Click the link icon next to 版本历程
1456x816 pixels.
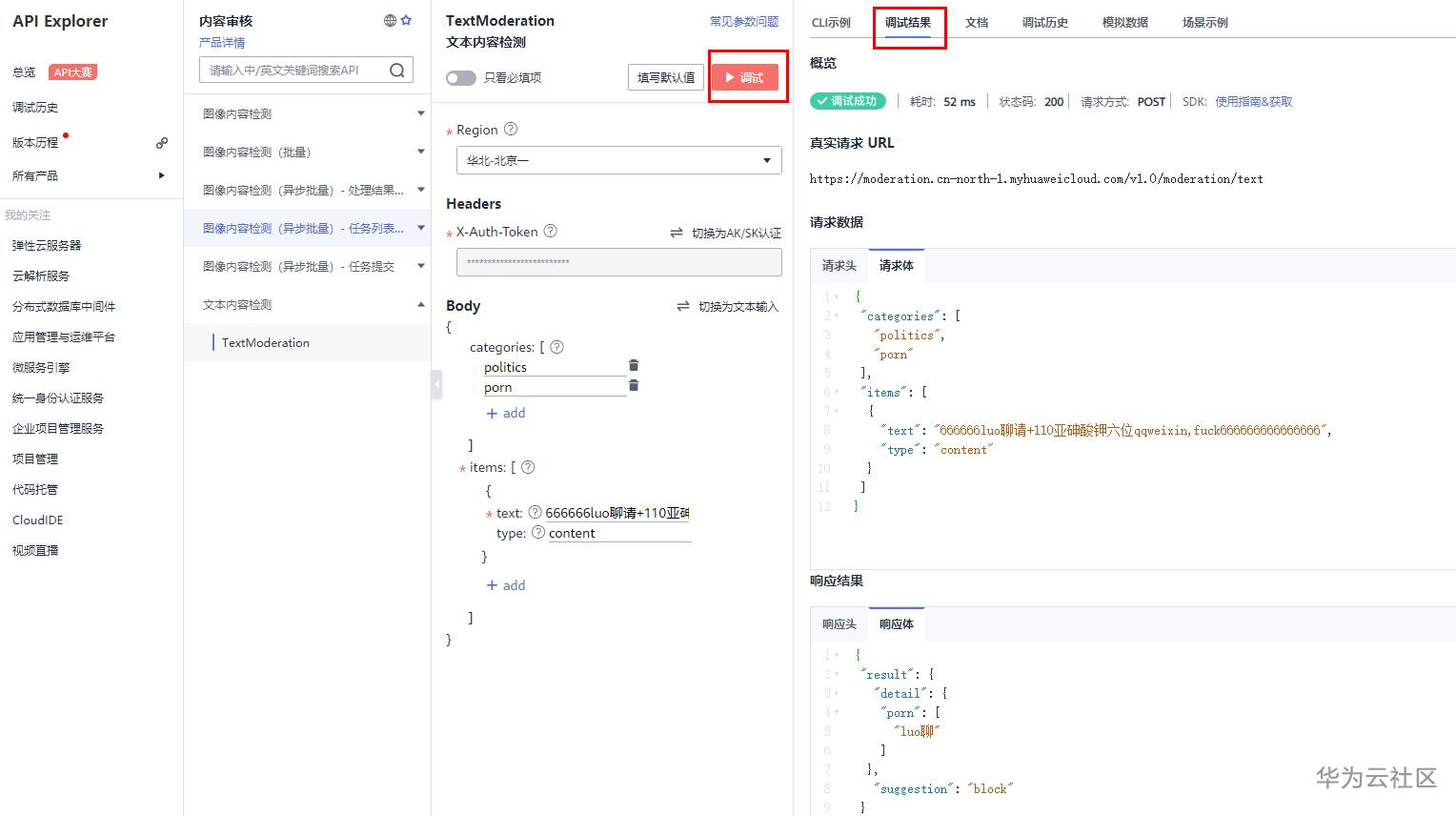(x=162, y=143)
